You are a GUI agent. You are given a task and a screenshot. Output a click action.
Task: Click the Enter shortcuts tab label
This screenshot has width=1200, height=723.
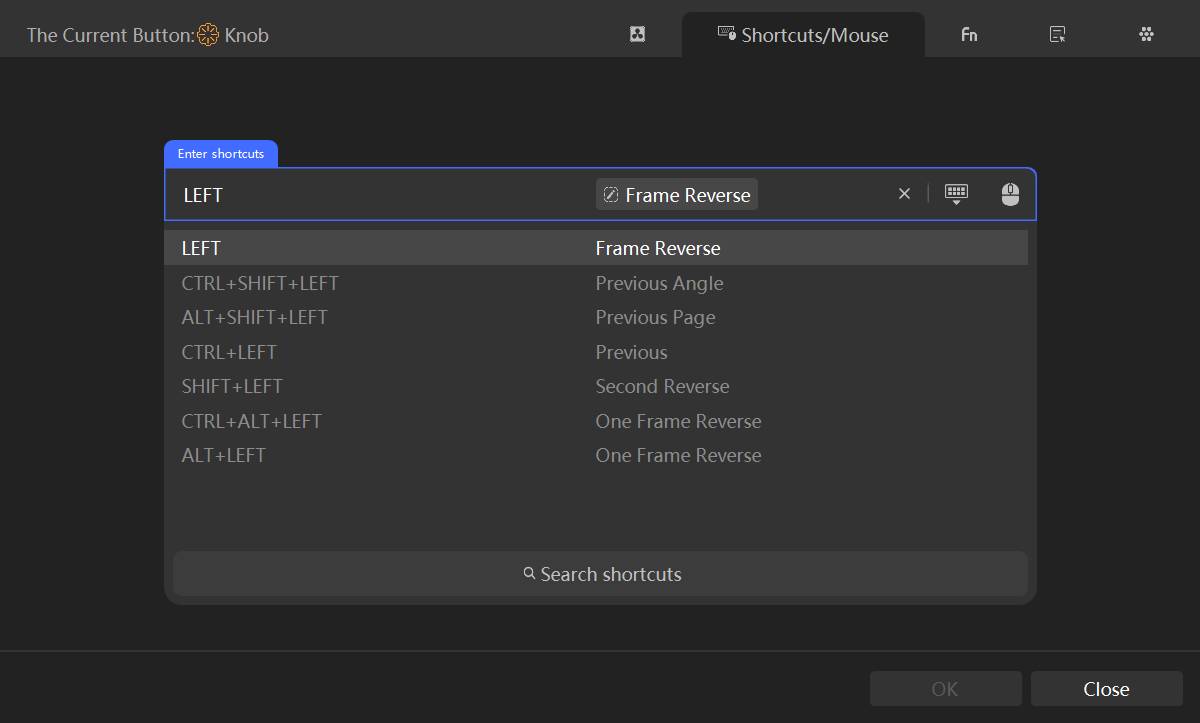tap(220, 153)
